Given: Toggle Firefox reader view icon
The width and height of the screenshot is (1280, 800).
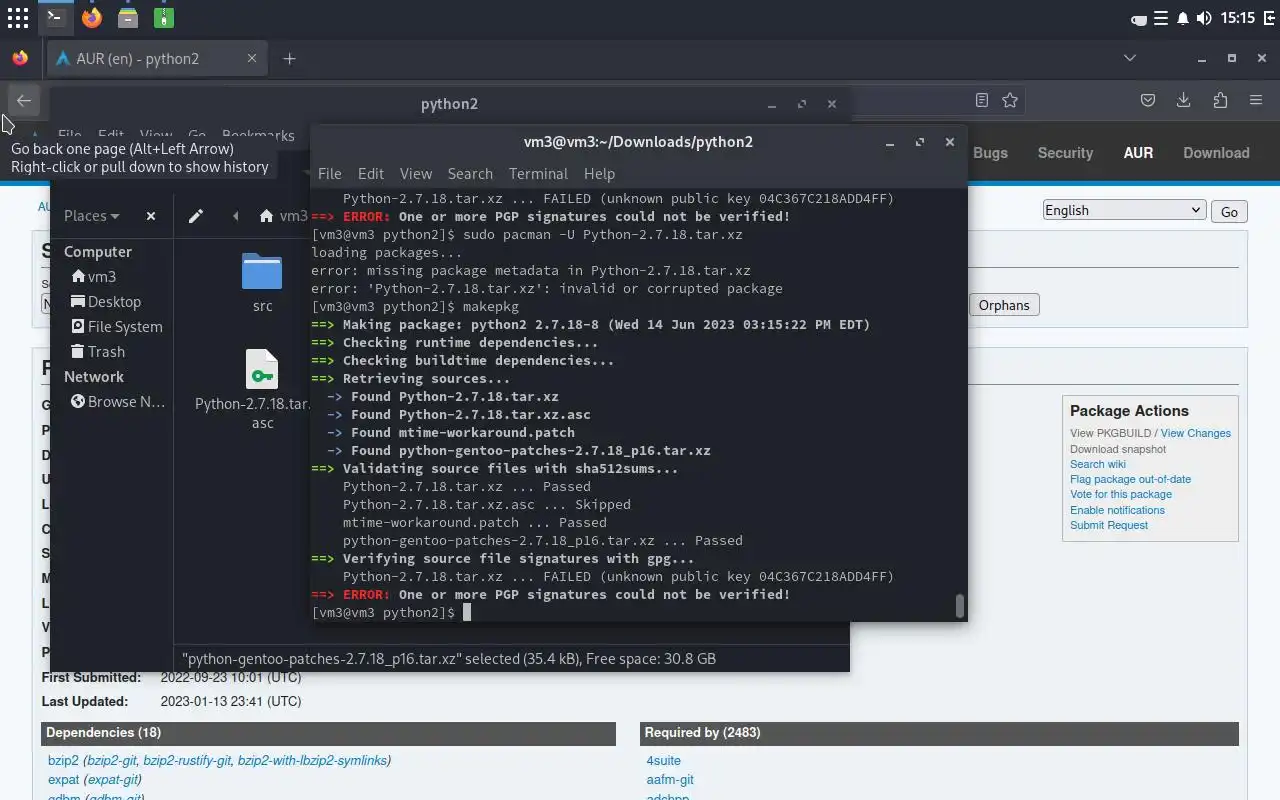Looking at the screenshot, I should pos(982,100).
